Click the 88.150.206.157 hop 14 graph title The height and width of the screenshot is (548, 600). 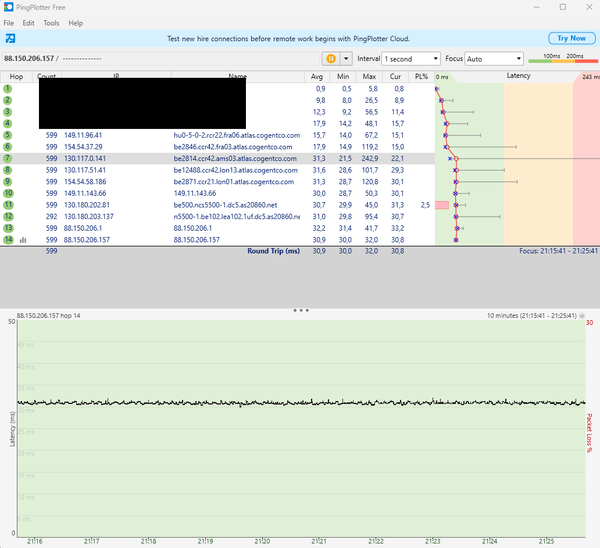49,316
